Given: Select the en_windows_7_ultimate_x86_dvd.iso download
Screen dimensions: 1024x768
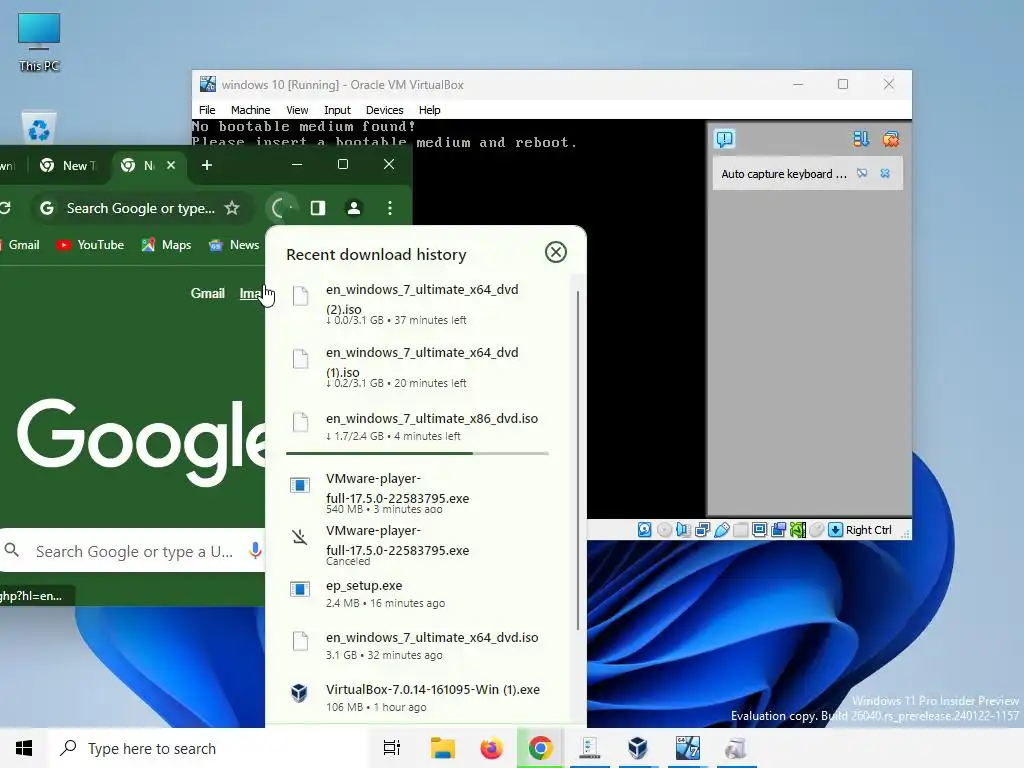Looking at the screenshot, I should point(418,426).
